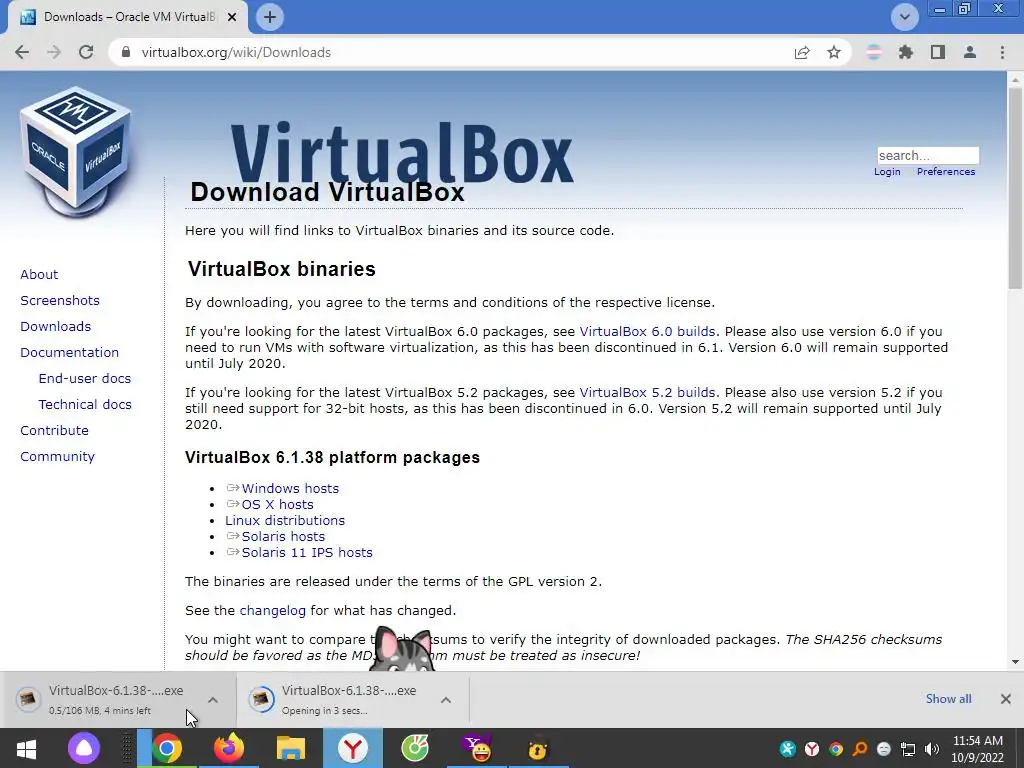Download the Solaris 11 IPS hosts package
The width and height of the screenshot is (1024, 768).
point(307,552)
